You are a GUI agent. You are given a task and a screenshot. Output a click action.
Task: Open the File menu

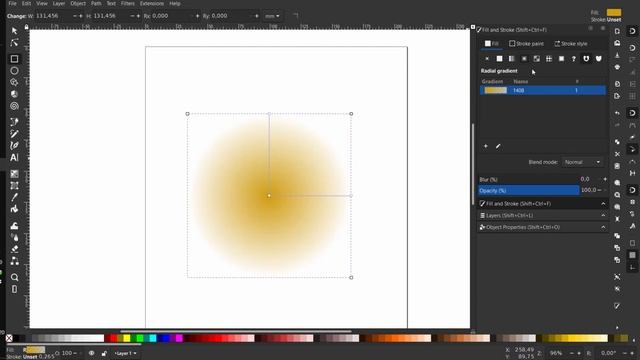tap(13, 3)
